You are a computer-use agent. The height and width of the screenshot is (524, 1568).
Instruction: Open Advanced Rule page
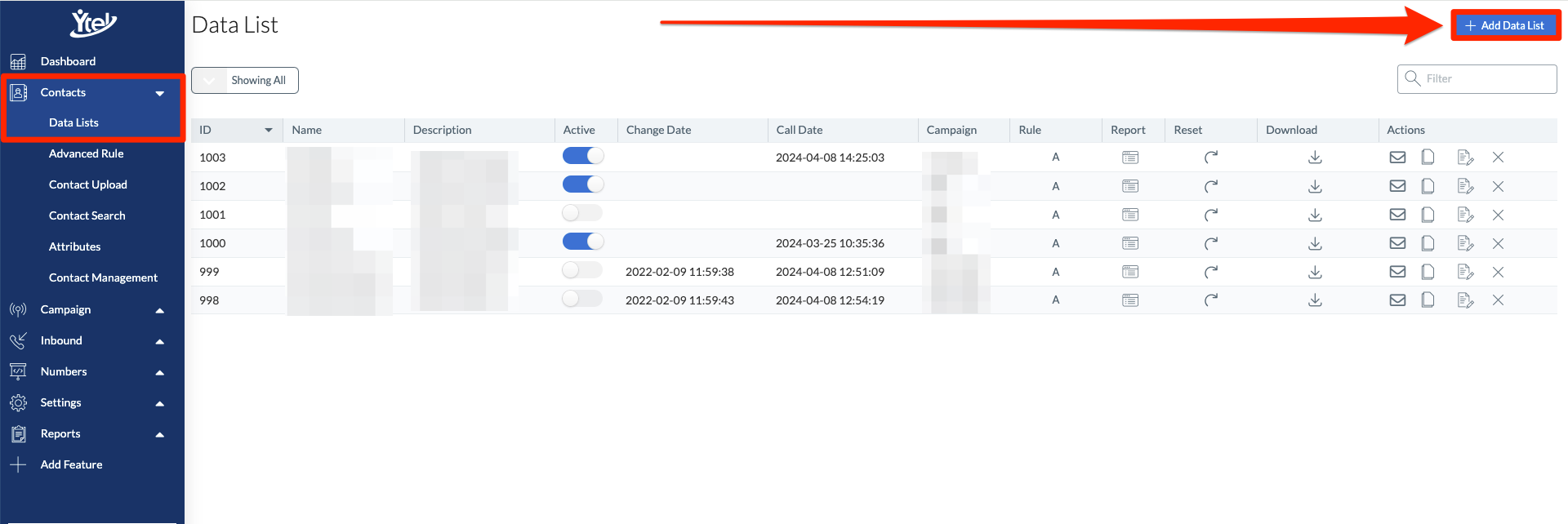coord(87,153)
